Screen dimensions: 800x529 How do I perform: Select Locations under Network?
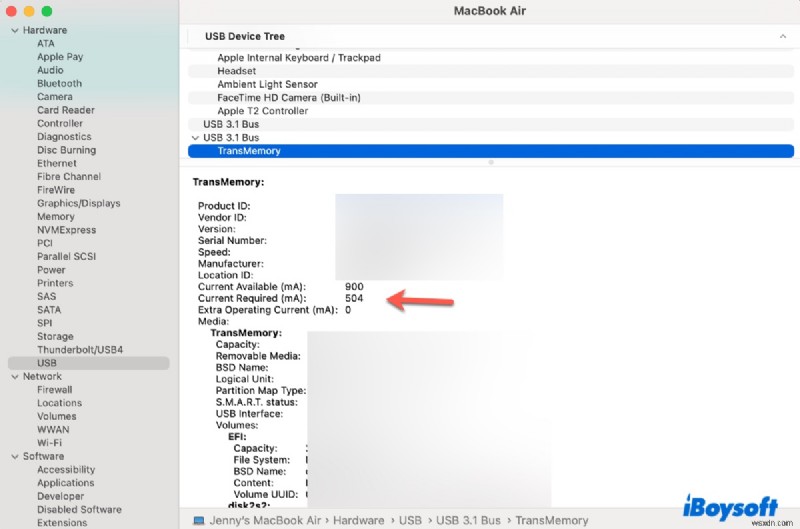[59, 403]
